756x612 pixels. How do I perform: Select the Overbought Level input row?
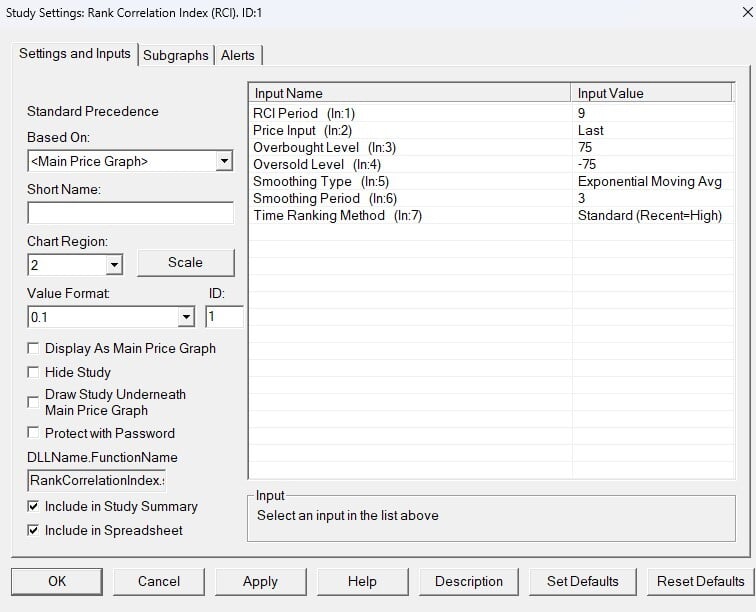click(x=492, y=147)
